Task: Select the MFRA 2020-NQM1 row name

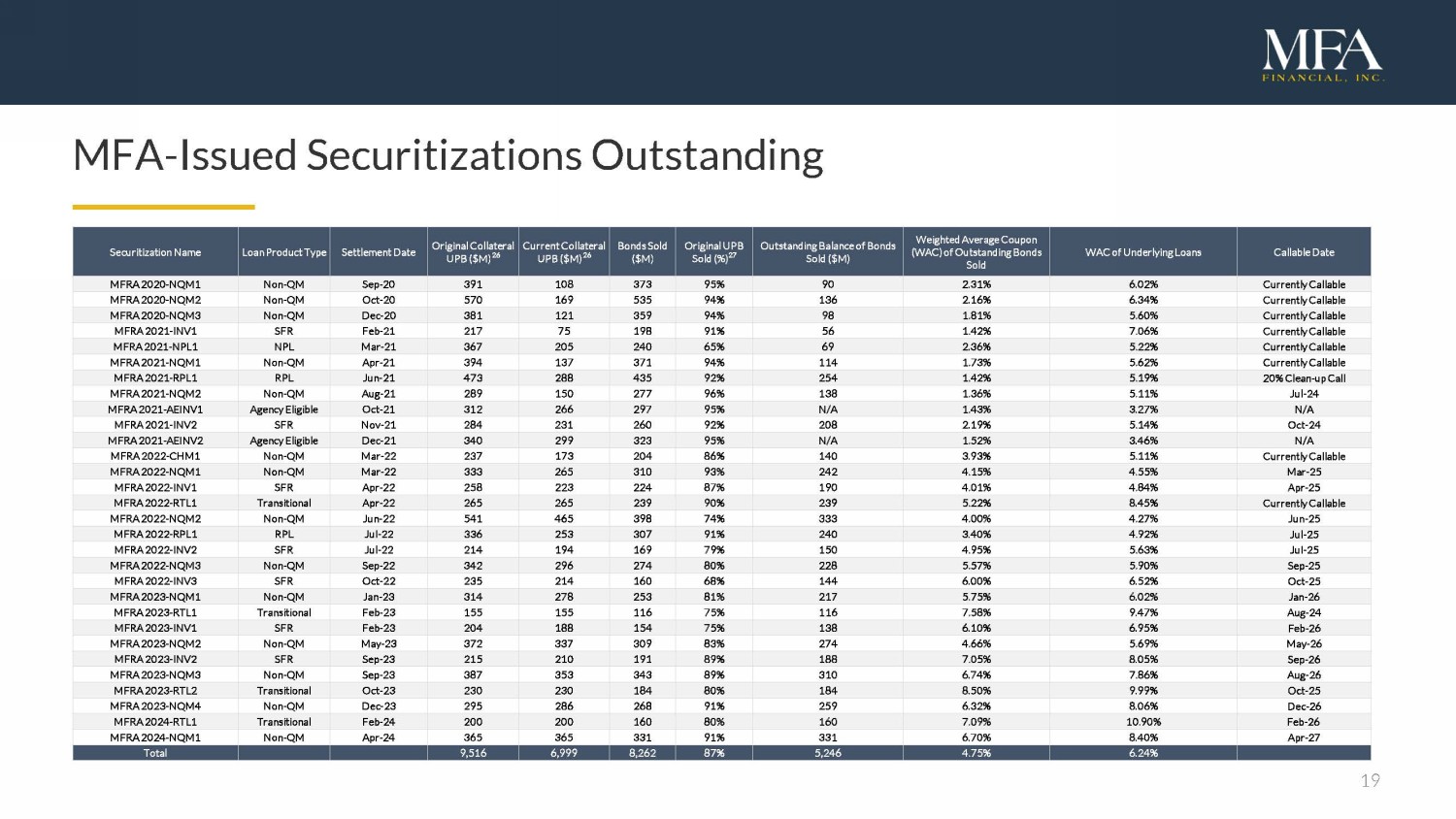Action: pos(155,284)
